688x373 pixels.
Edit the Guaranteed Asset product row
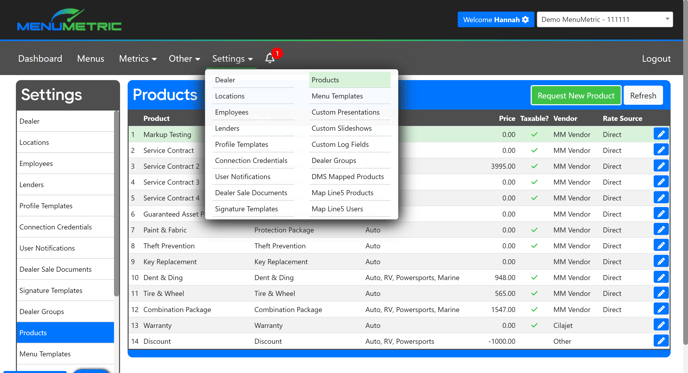pos(661,214)
